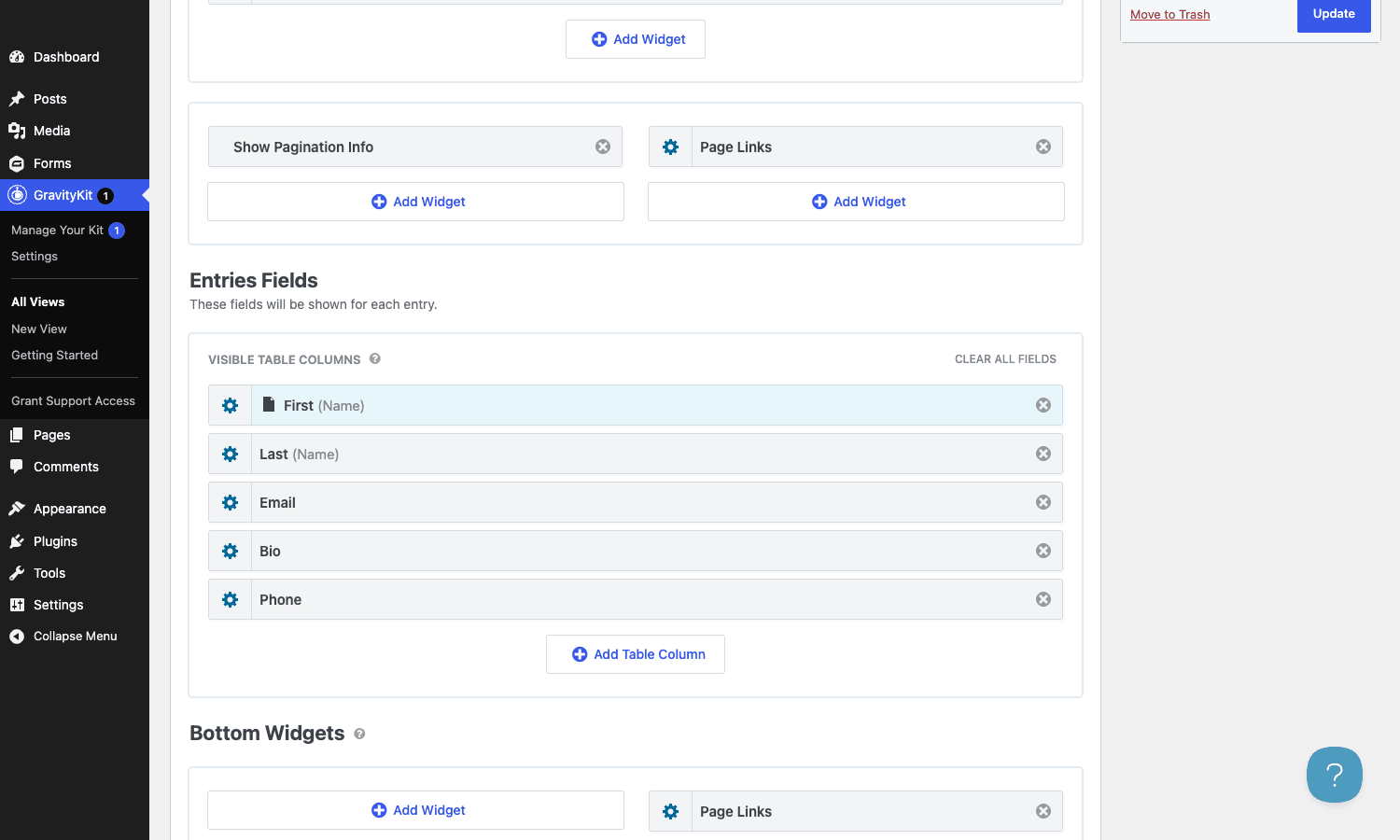Select the Phone column row label

pos(280,599)
